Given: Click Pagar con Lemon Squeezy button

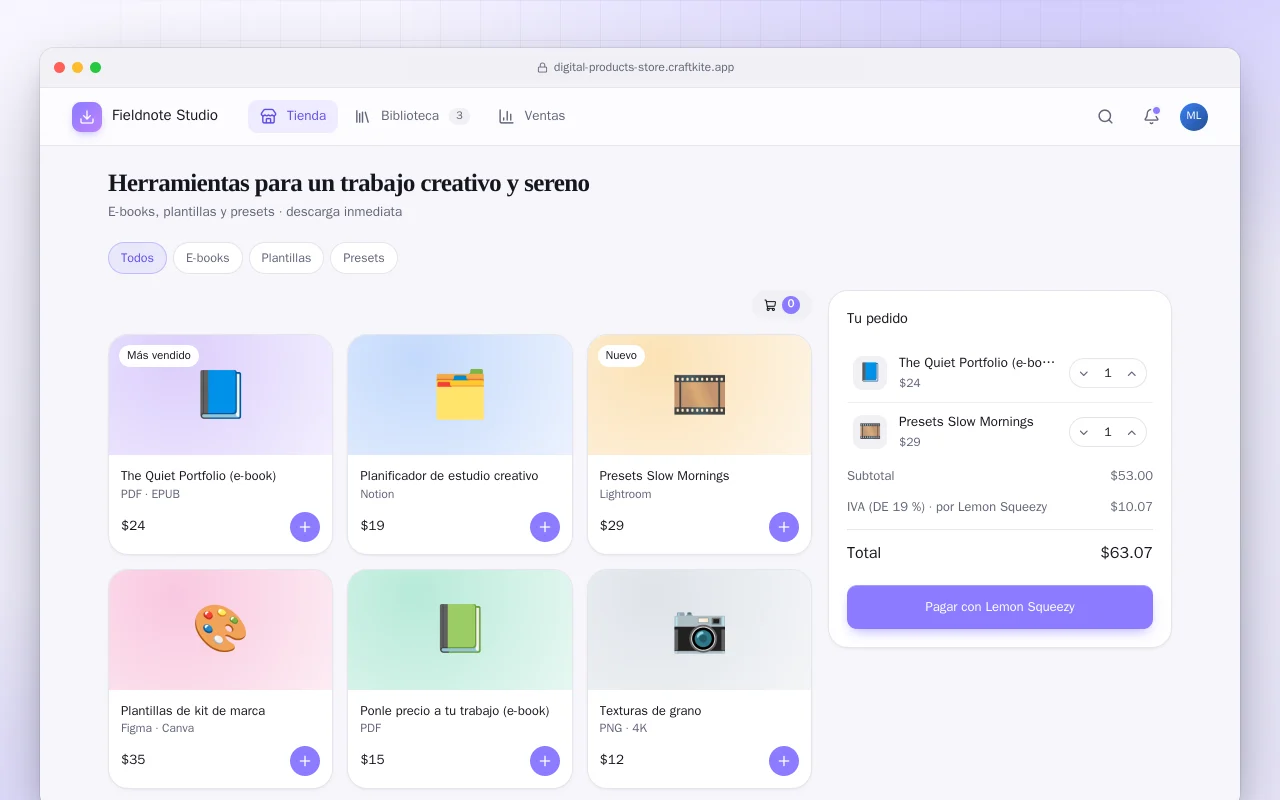Looking at the screenshot, I should (1000, 607).
